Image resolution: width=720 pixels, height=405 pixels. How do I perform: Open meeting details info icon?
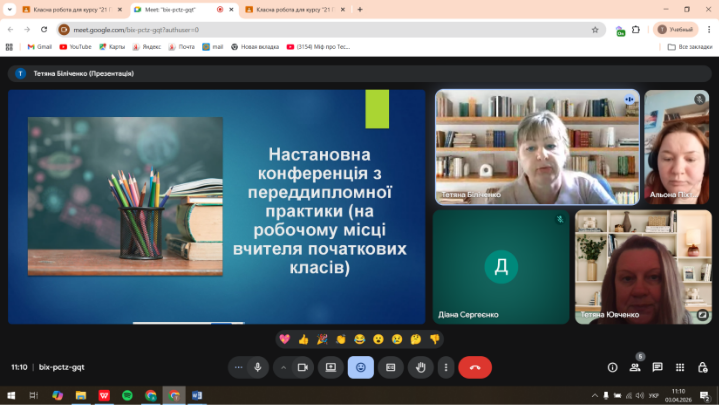pyautogui.click(x=612, y=367)
